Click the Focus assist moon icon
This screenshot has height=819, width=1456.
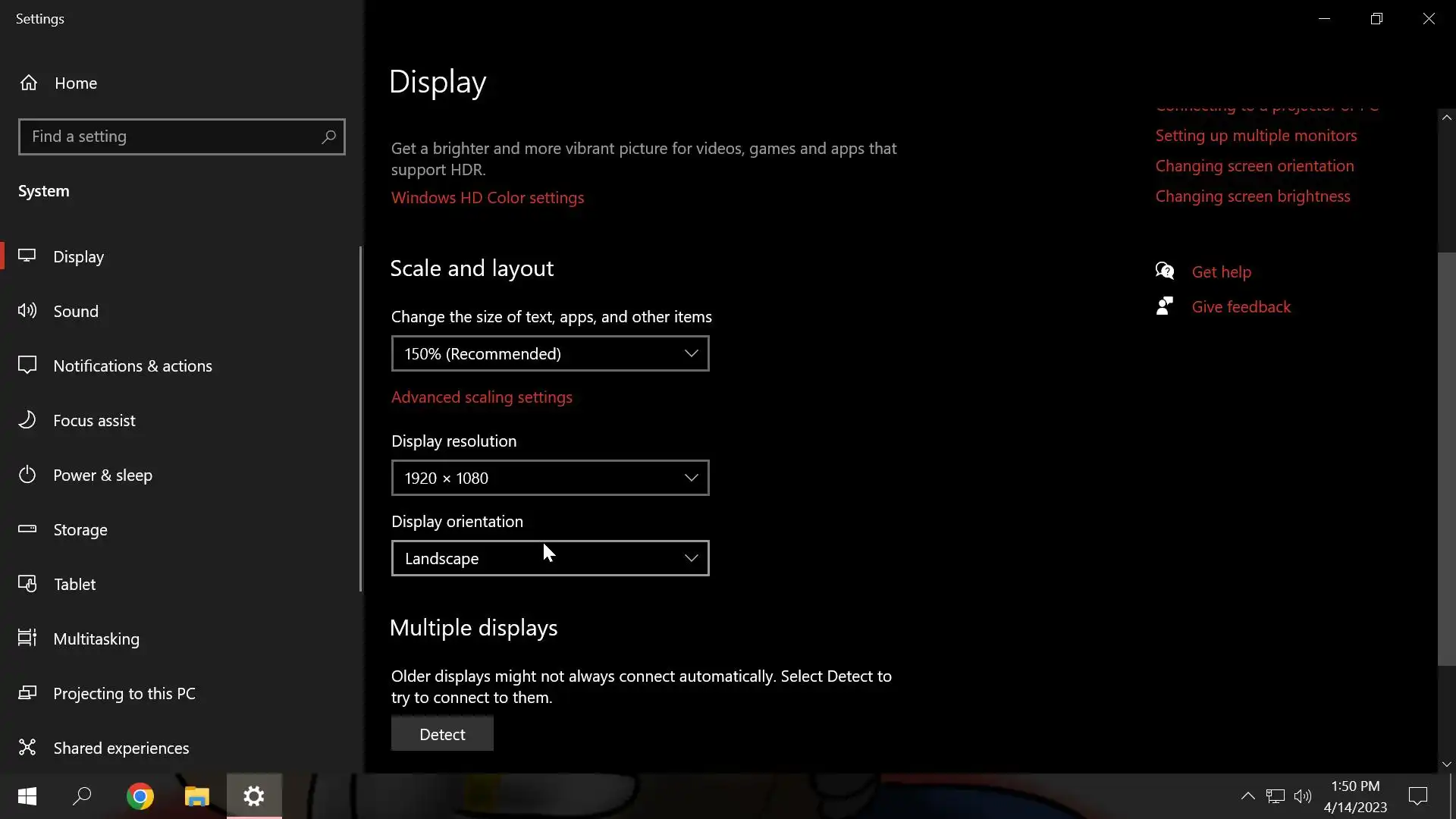pyautogui.click(x=27, y=420)
